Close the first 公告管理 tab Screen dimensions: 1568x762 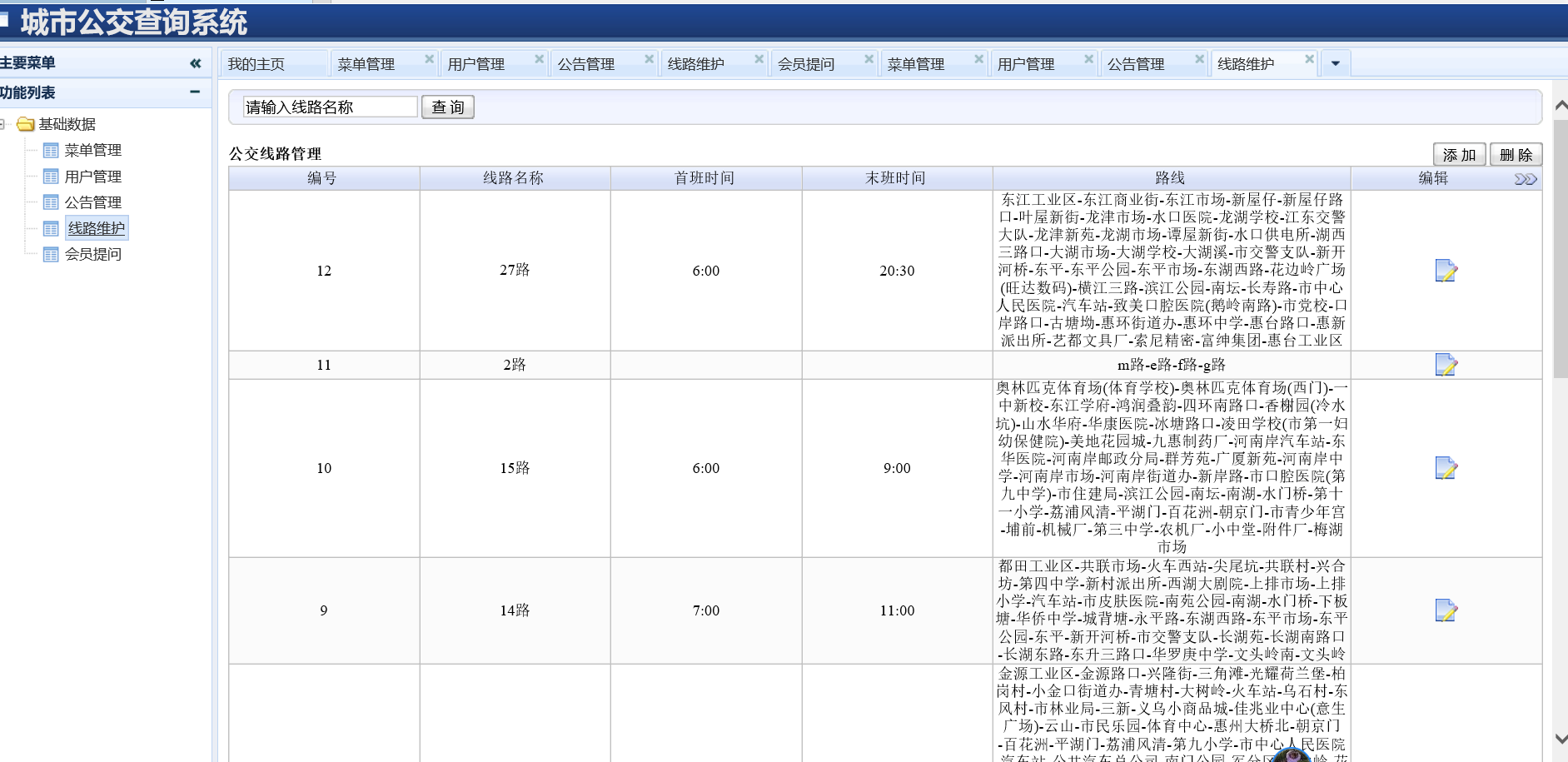click(649, 59)
